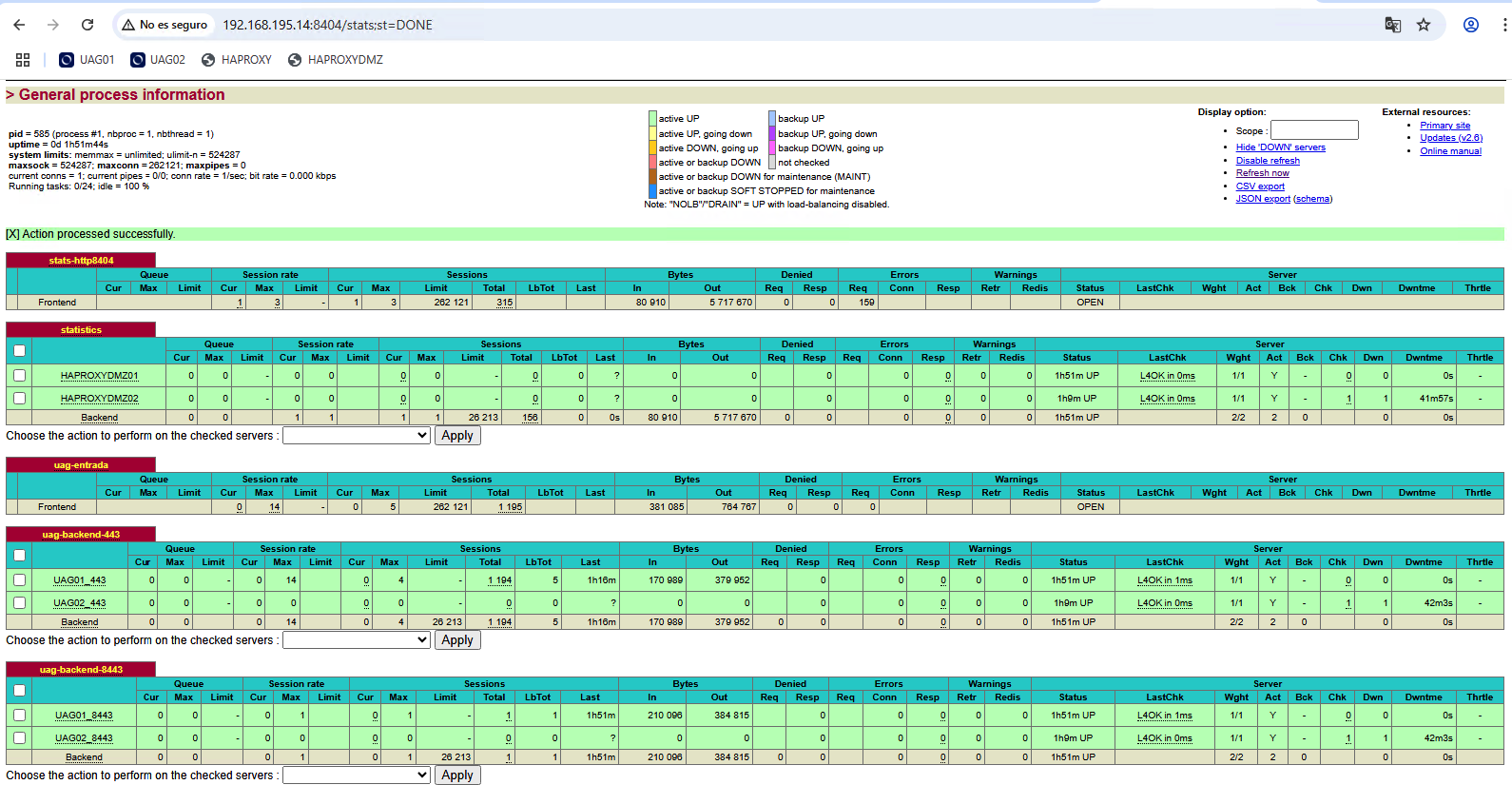
Task: Go back to the previous page
Action: click(x=19, y=25)
